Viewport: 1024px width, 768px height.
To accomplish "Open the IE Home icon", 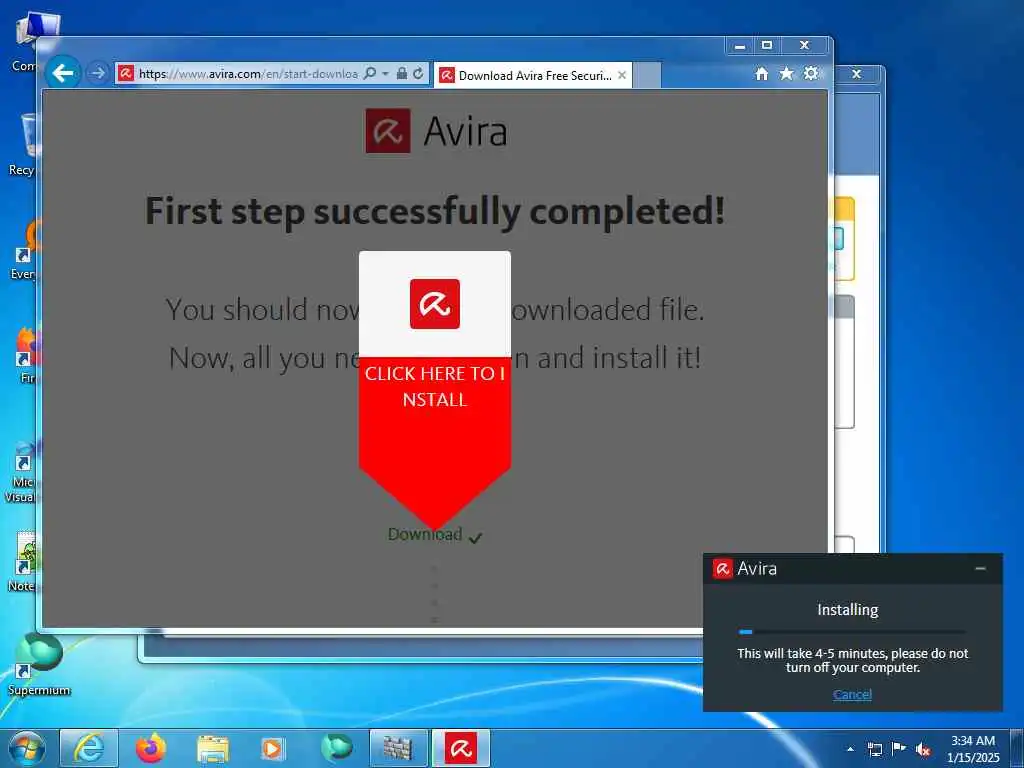I will pyautogui.click(x=761, y=74).
